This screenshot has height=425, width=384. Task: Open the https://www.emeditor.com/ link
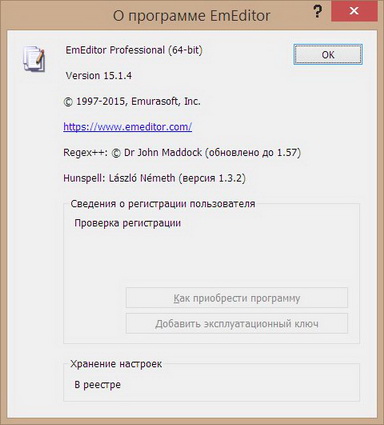coord(127,127)
